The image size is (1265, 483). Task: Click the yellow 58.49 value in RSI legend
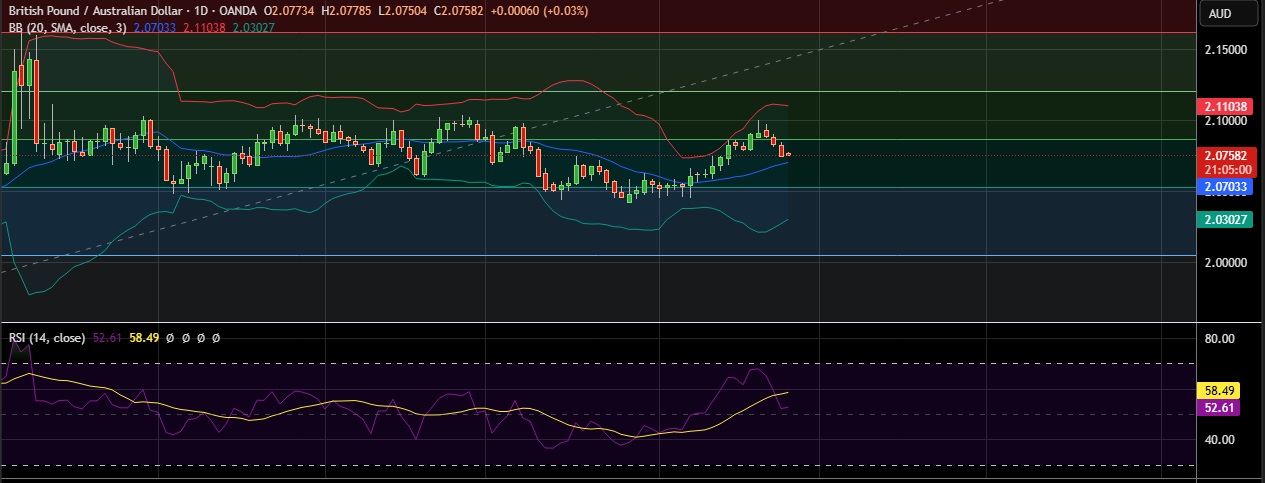(x=143, y=338)
